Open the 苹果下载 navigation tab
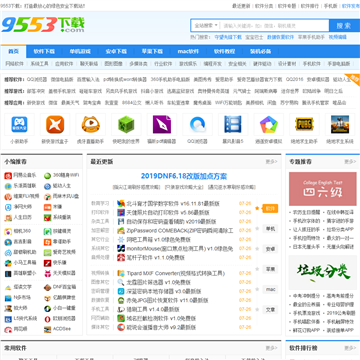This screenshot has height=360, width=360. [152, 51]
